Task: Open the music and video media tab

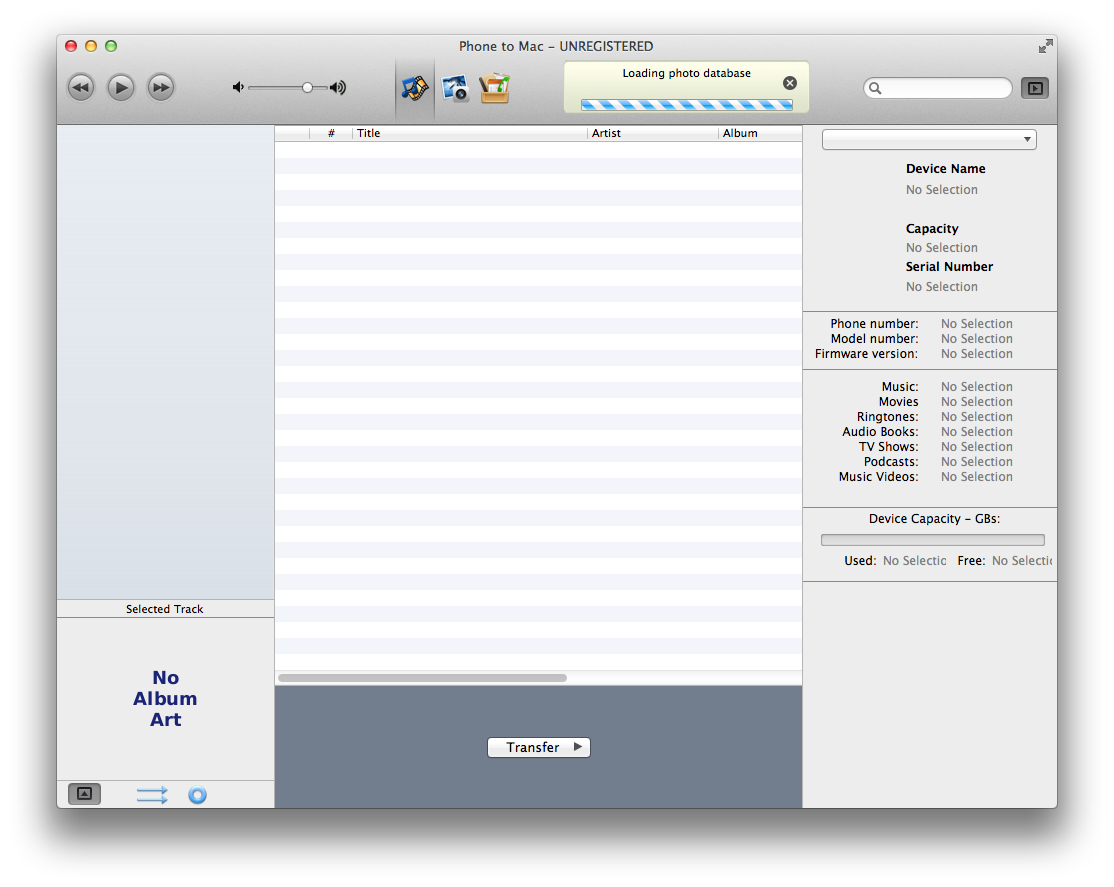Action: point(415,88)
